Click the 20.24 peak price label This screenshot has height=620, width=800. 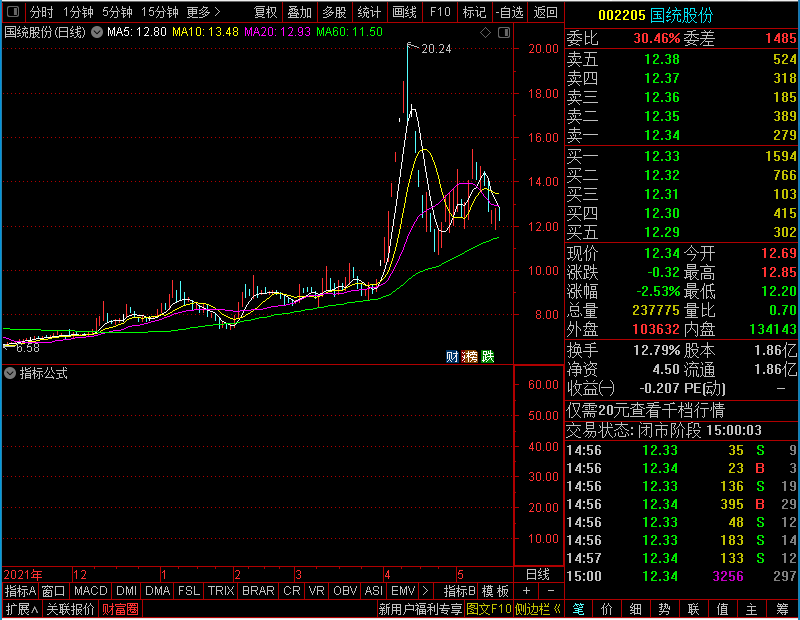tap(436, 49)
